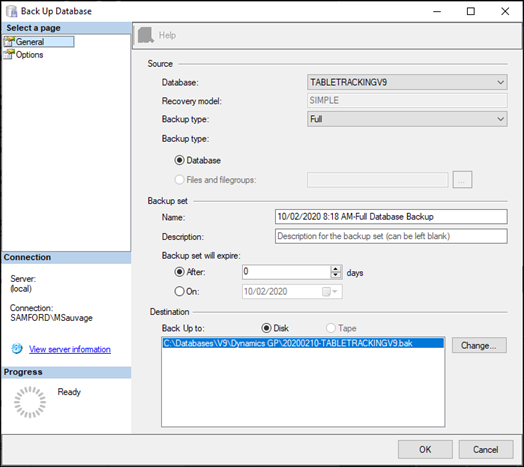Select the Database radio button
Viewport: 524px width, 467px height.
(x=179, y=160)
